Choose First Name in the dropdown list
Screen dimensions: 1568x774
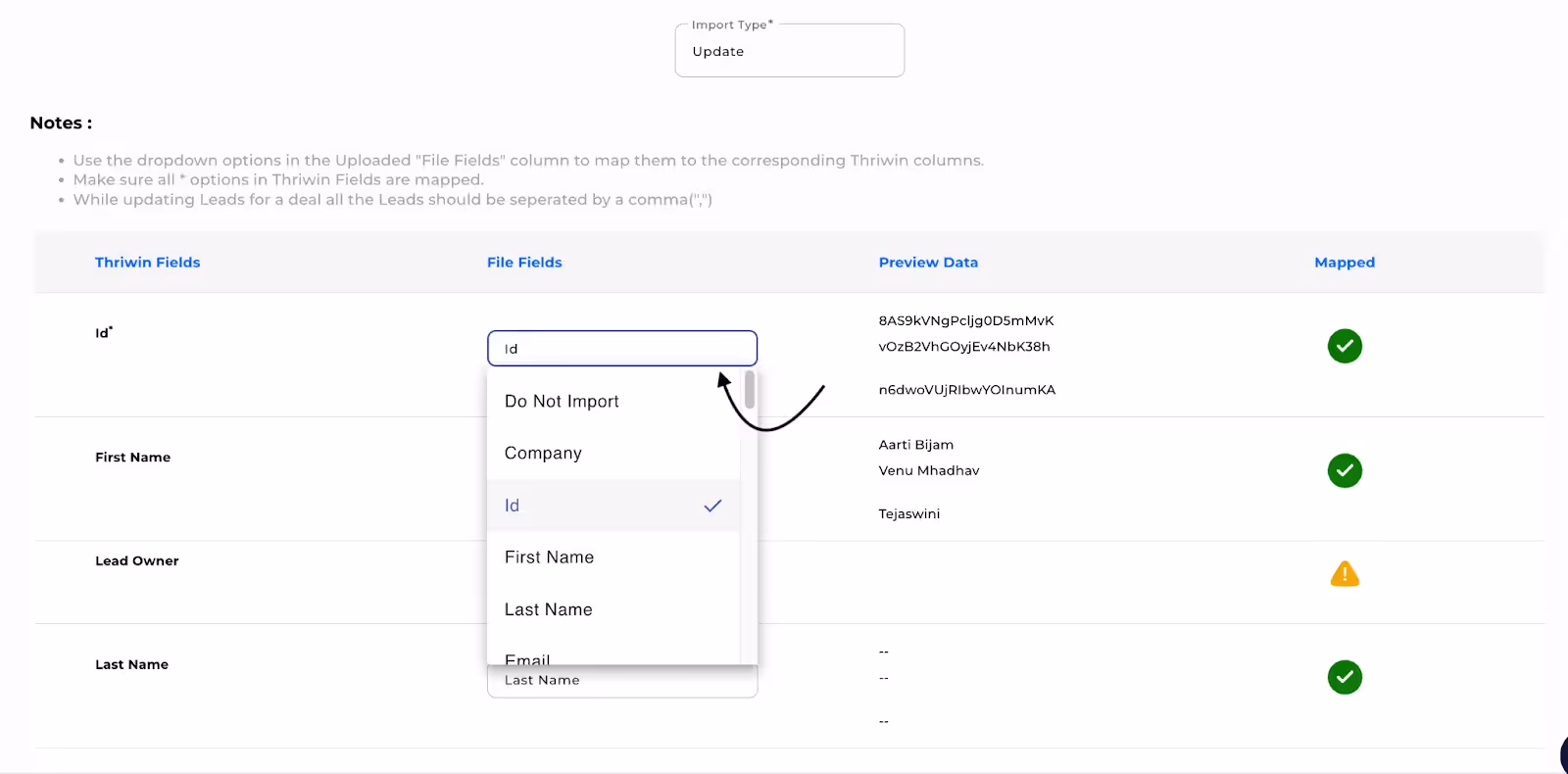pyautogui.click(x=613, y=557)
